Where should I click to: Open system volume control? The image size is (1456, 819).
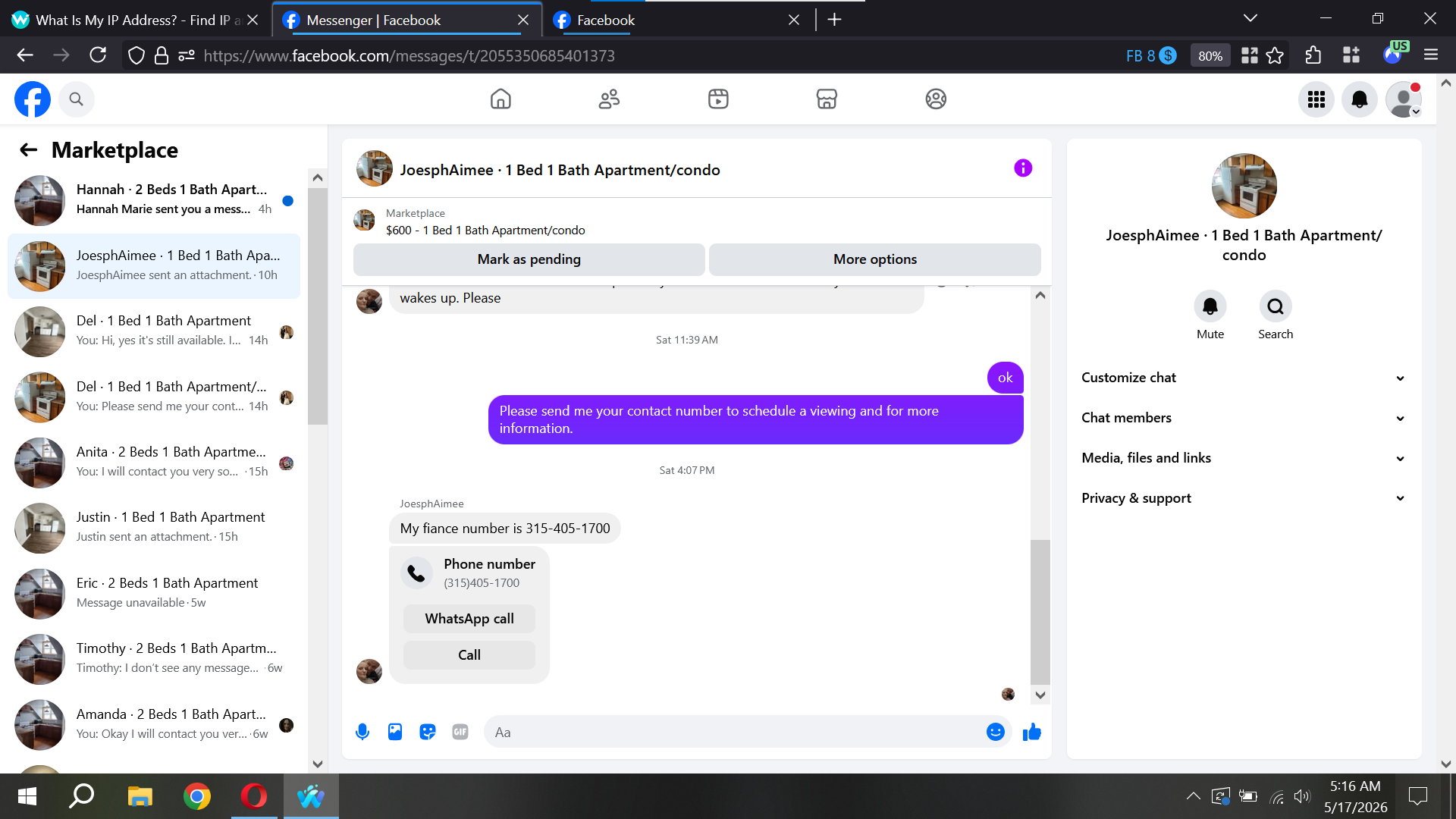pyautogui.click(x=1302, y=796)
